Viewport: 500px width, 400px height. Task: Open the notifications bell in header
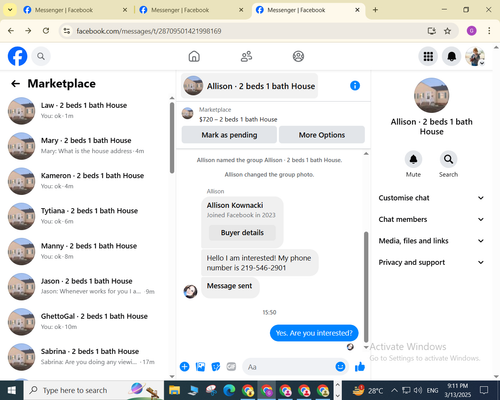point(451,56)
